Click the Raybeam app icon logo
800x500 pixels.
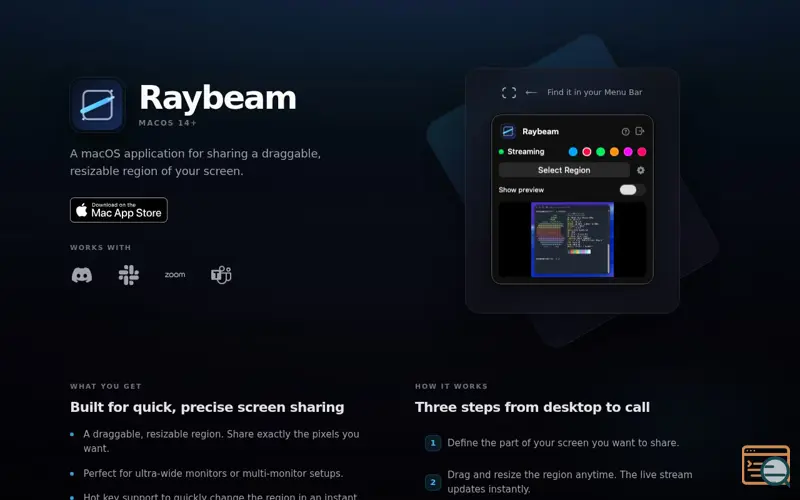97,105
